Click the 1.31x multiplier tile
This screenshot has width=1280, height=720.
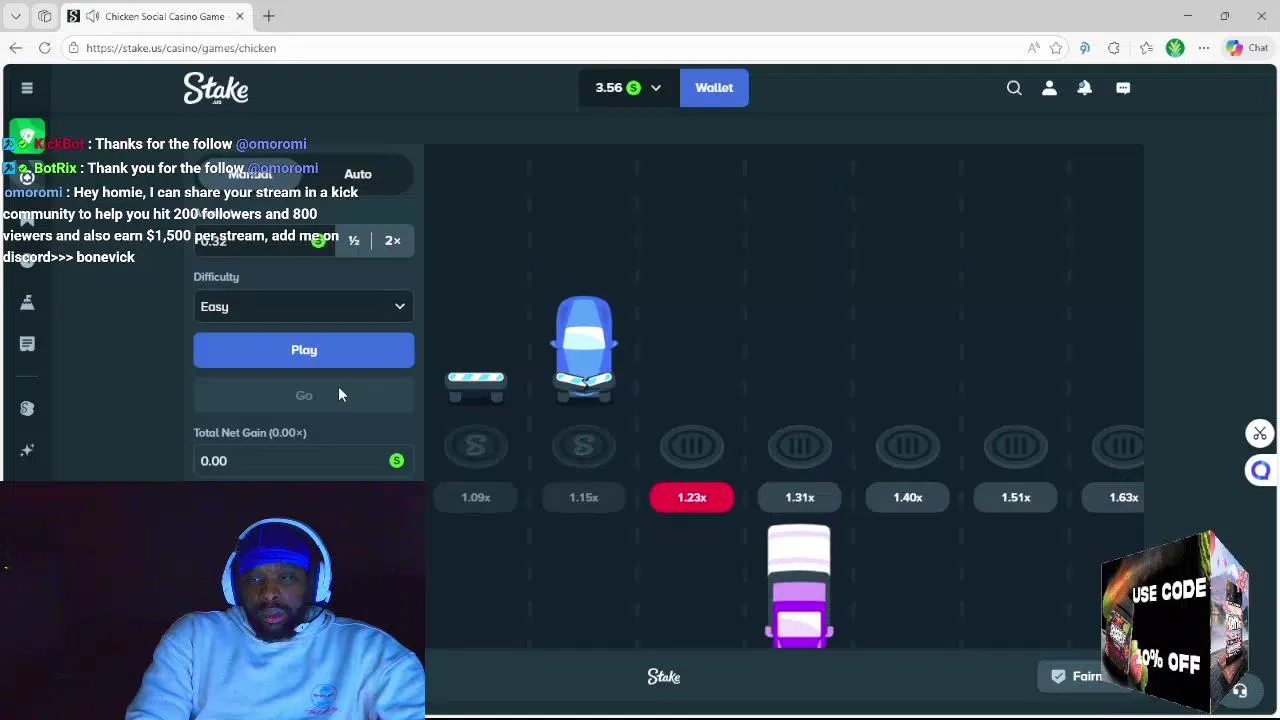pyautogui.click(x=800, y=497)
